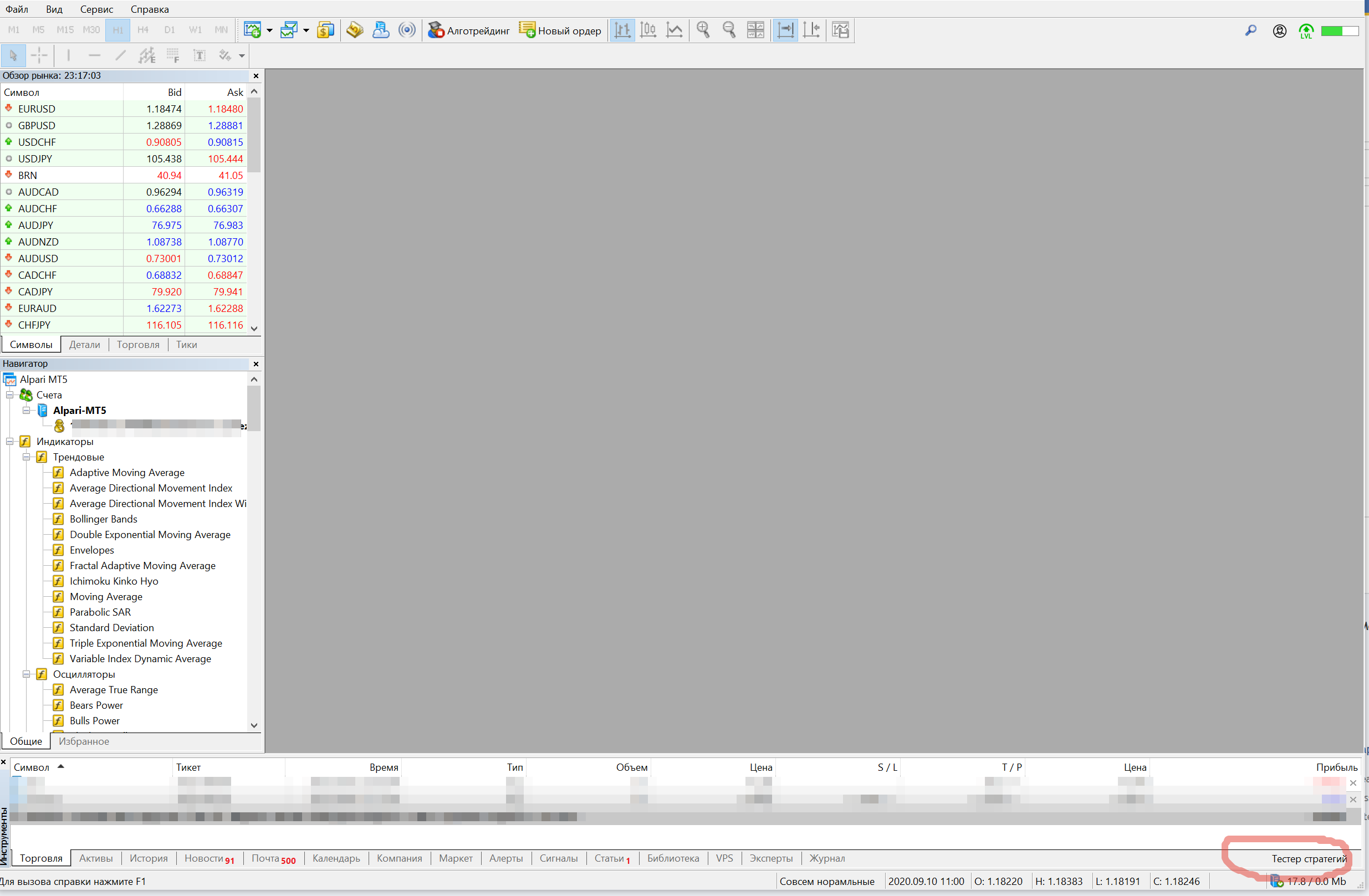The image size is (1369, 896).
Task: Select the H4 timeframe
Action: click(x=143, y=30)
